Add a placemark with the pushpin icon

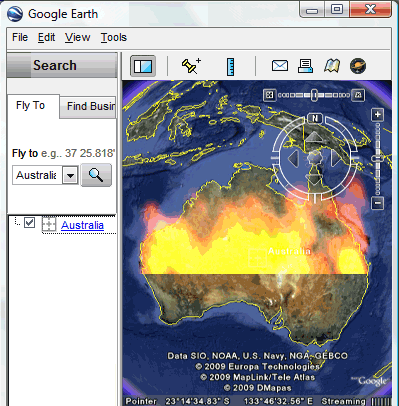click(191, 66)
